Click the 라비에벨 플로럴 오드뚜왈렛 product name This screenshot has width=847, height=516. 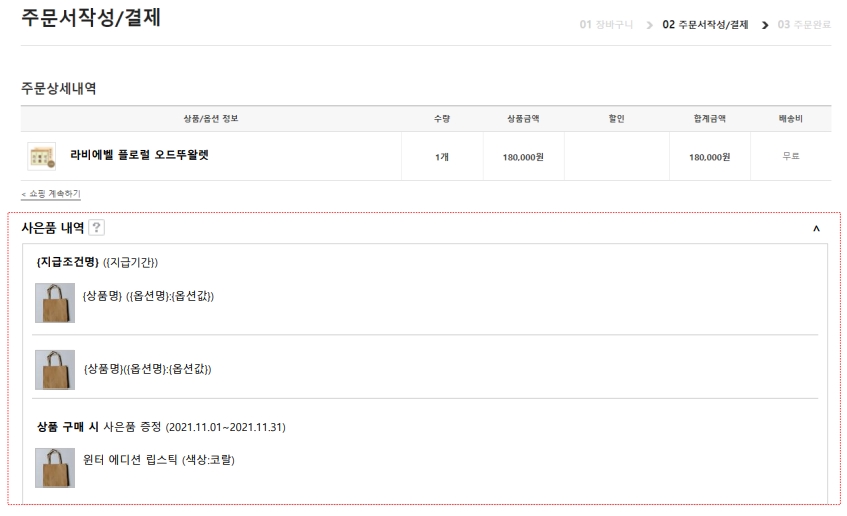[139, 156]
